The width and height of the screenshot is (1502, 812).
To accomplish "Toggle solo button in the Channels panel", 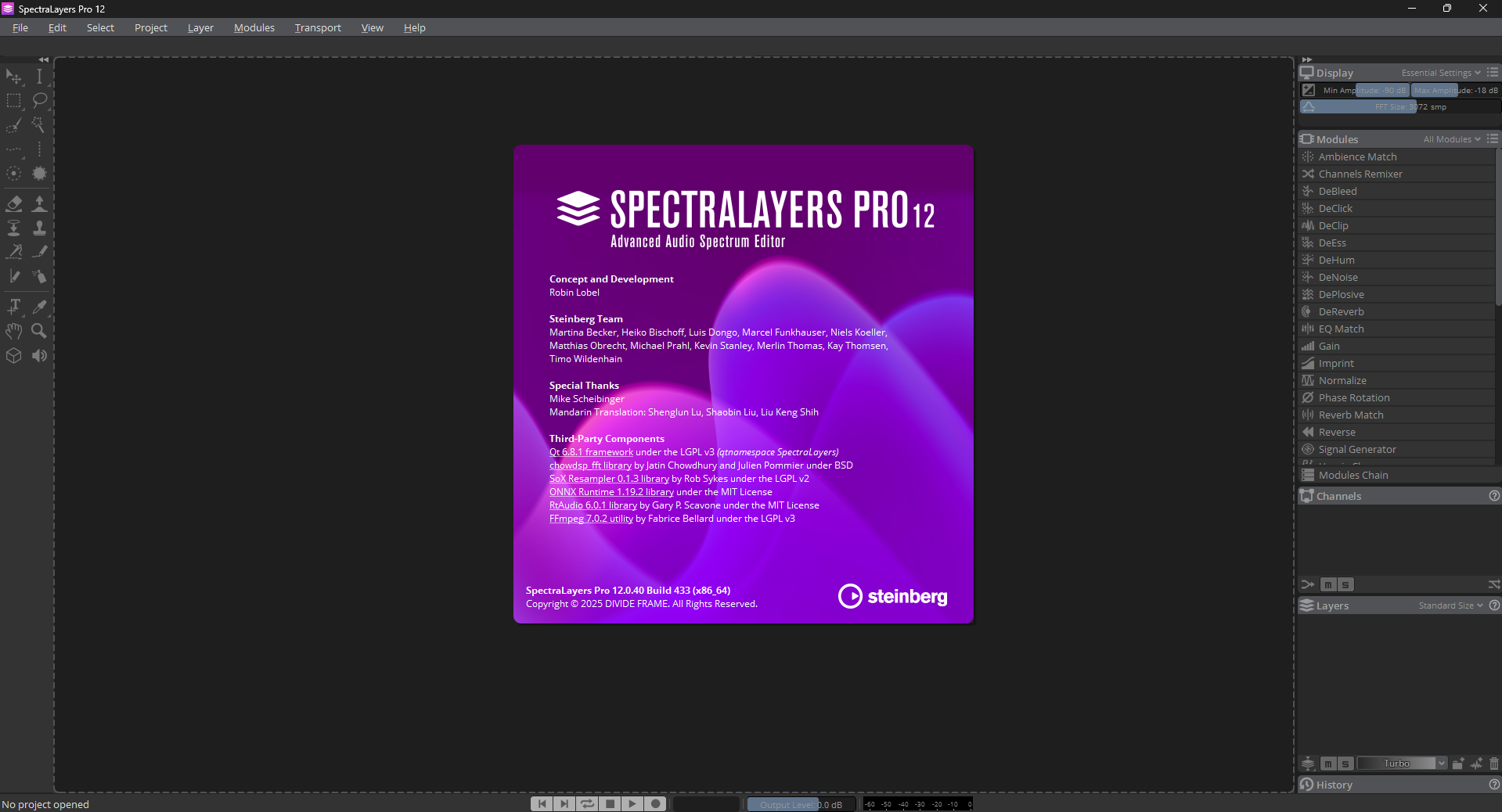I will (1345, 585).
